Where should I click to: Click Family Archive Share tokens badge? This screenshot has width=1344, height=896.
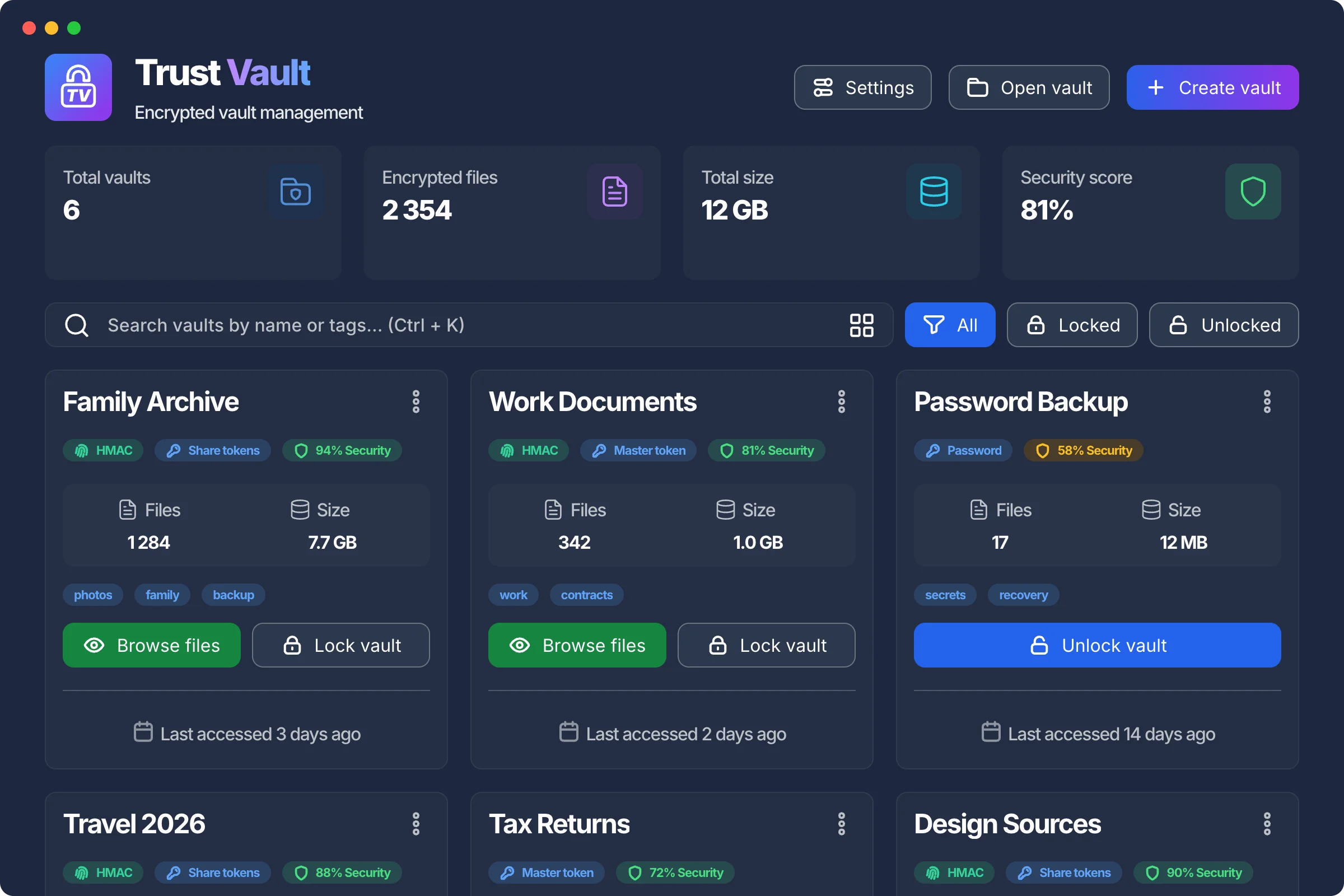(x=213, y=451)
